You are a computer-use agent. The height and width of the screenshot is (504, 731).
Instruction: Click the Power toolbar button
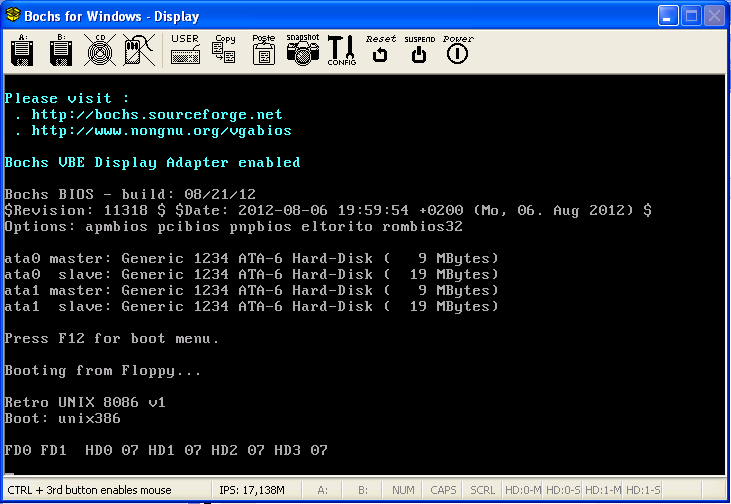pos(458,49)
